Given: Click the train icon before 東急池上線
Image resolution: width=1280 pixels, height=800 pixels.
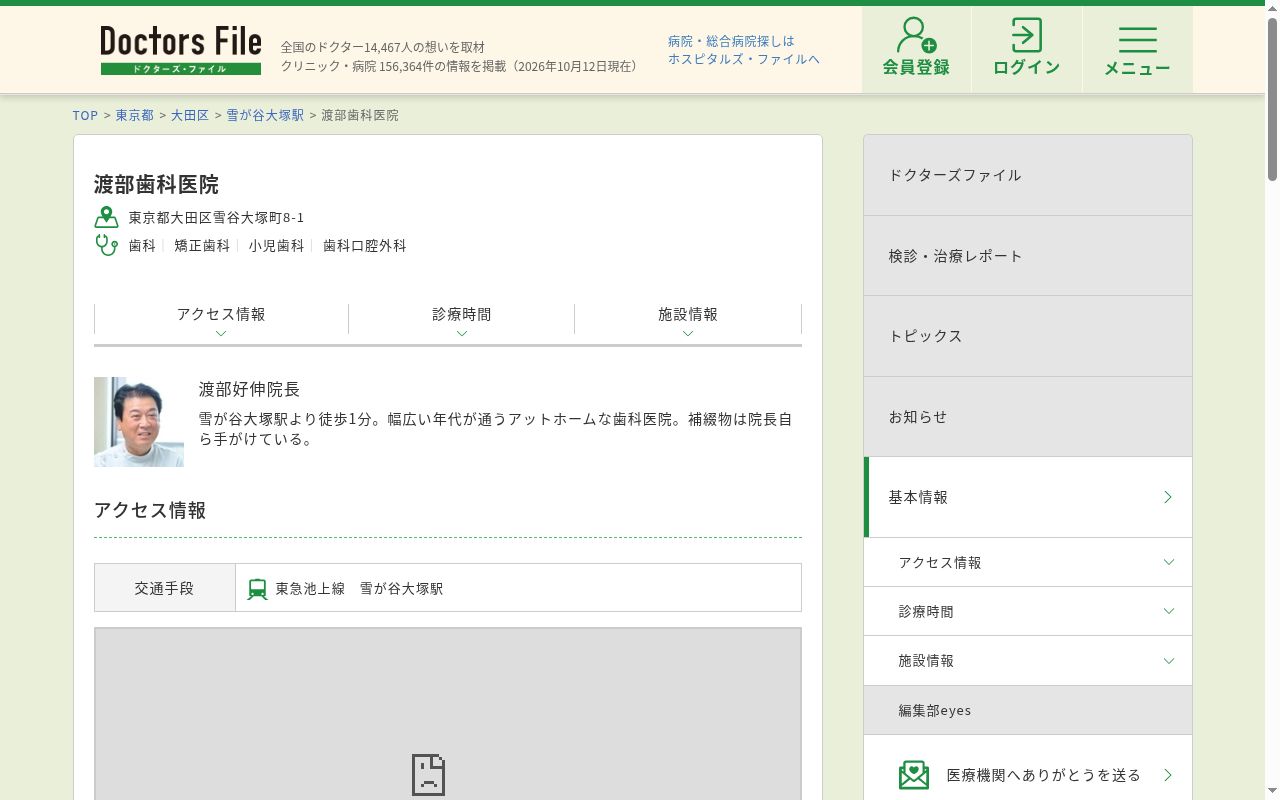Looking at the screenshot, I should 257,589.
